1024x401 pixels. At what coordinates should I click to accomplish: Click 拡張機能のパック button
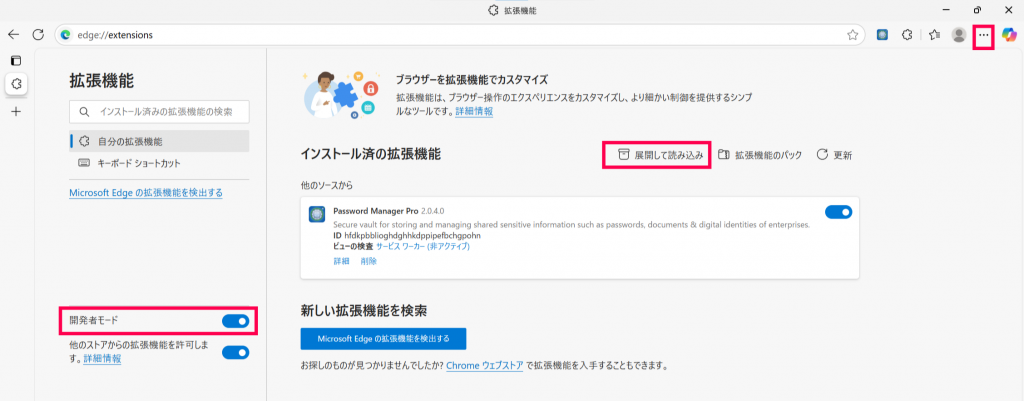[760, 155]
